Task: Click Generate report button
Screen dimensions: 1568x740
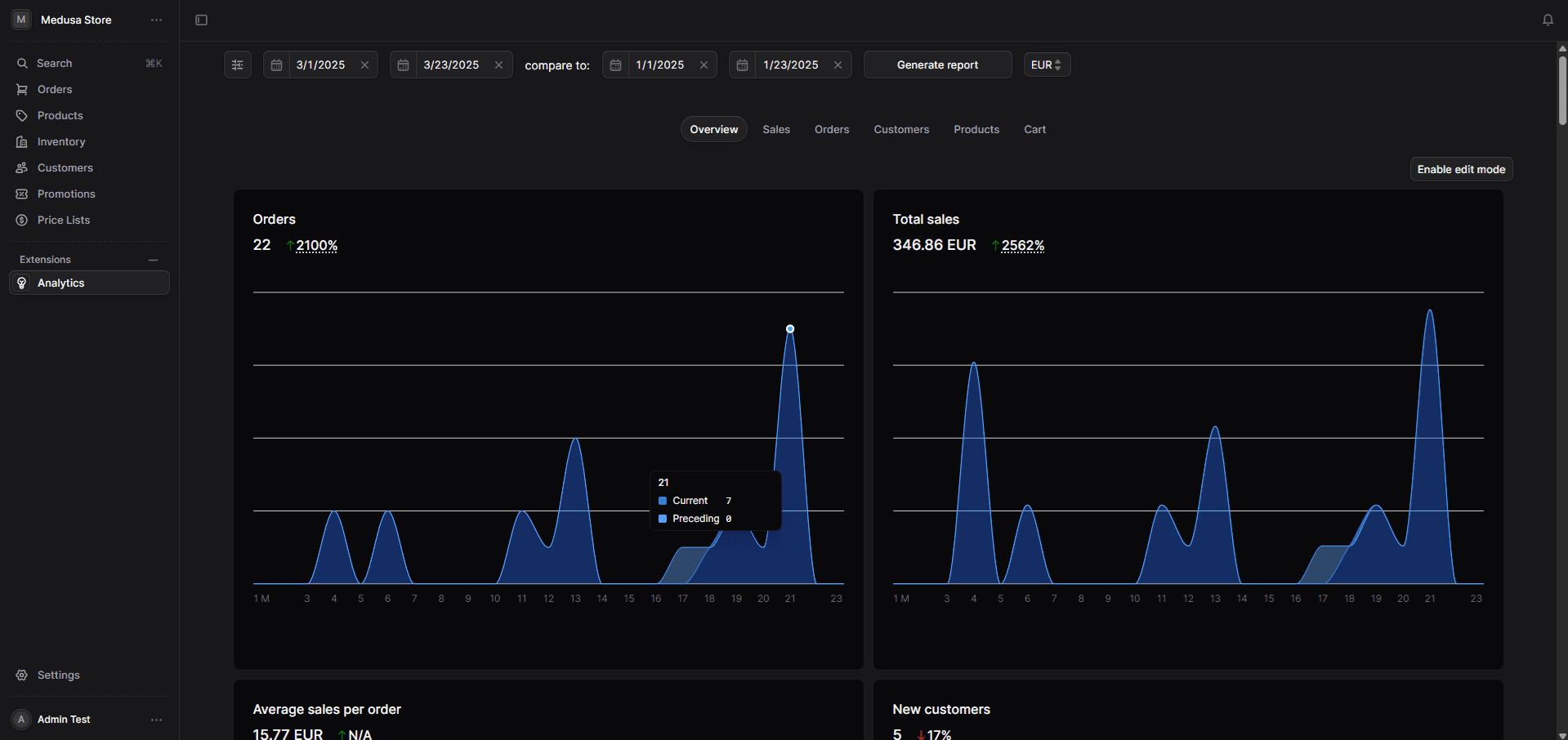Action: [x=937, y=65]
